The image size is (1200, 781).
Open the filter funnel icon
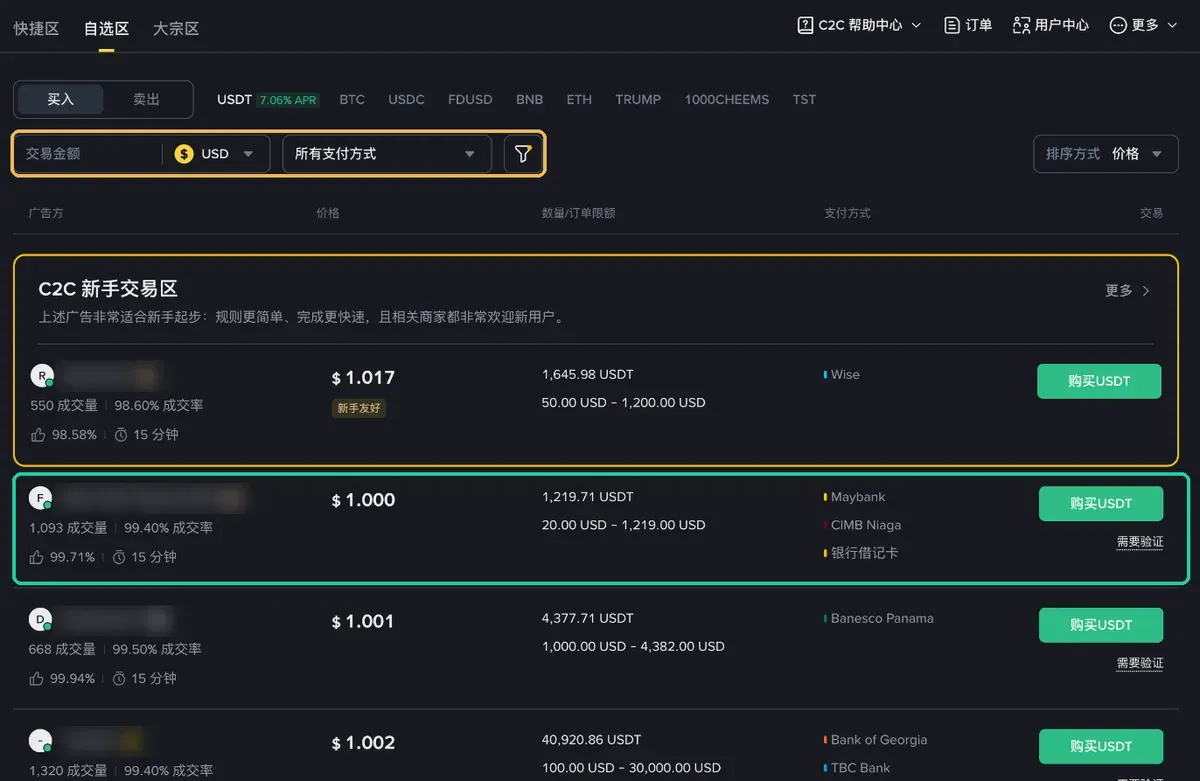pos(523,154)
